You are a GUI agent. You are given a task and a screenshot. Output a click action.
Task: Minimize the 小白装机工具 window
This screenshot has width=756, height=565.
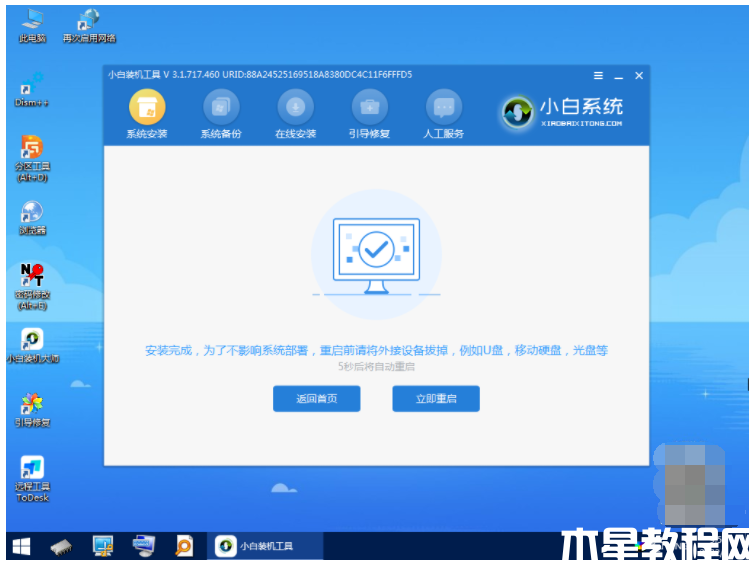coord(619,76)
